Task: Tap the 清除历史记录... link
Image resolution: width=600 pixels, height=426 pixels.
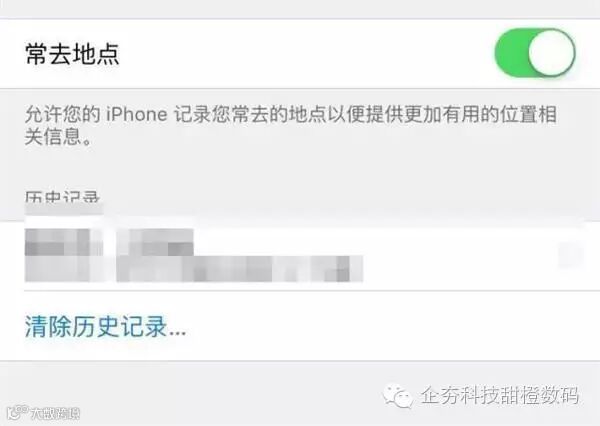Action: point(106,327)
